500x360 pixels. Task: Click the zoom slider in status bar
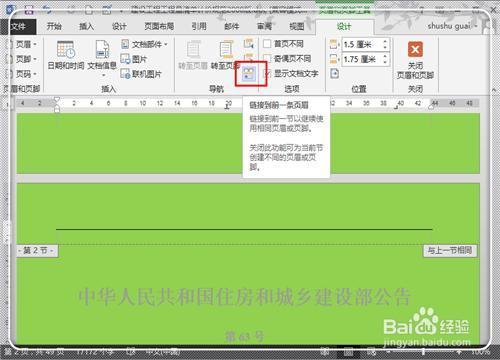click(x=423, y=351)
